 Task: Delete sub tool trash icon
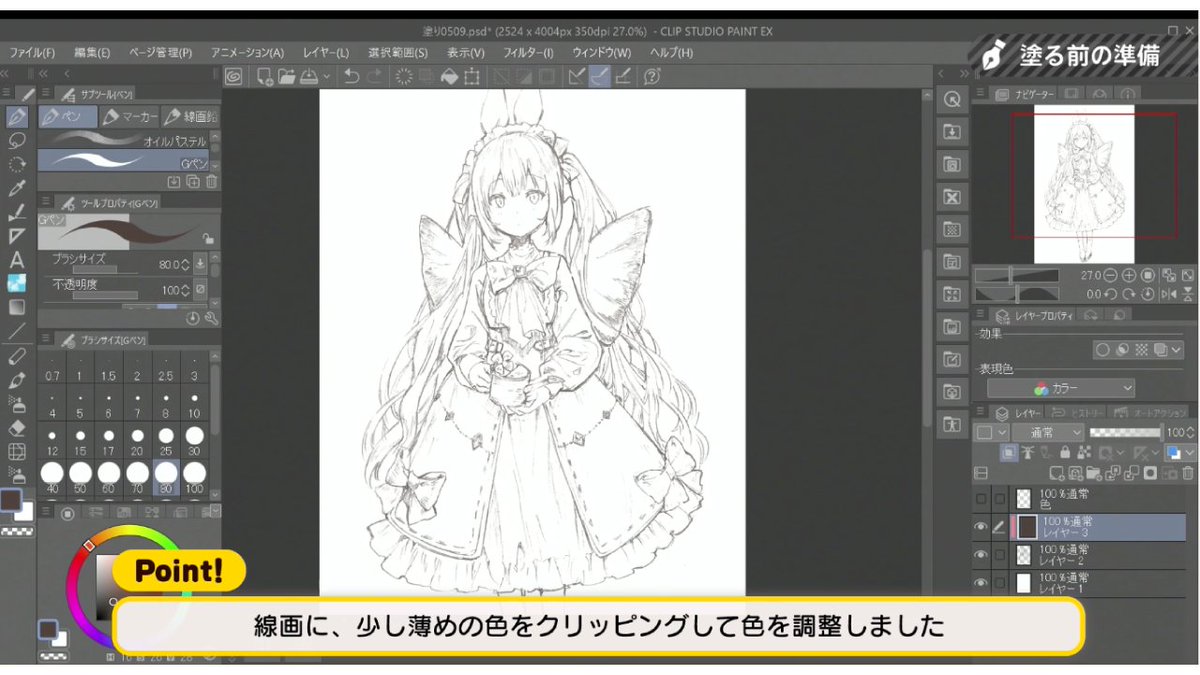[x=210, y=181]
